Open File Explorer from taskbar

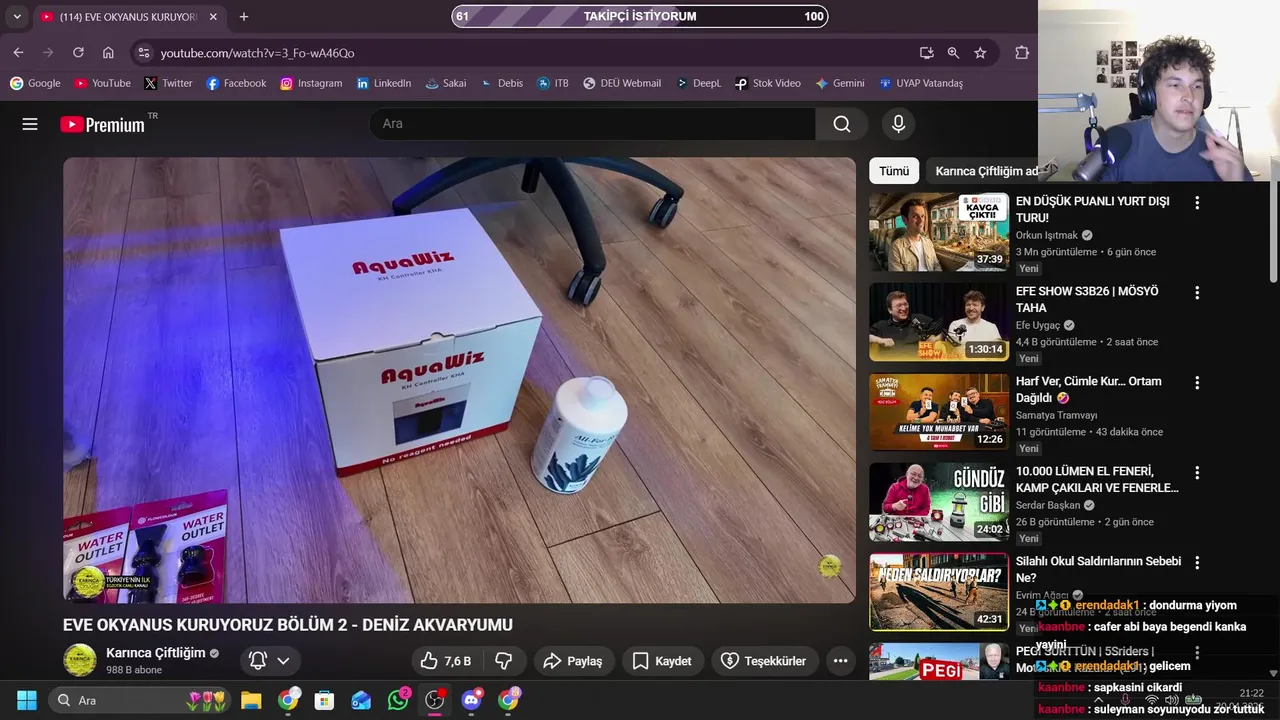pos(251,700)
